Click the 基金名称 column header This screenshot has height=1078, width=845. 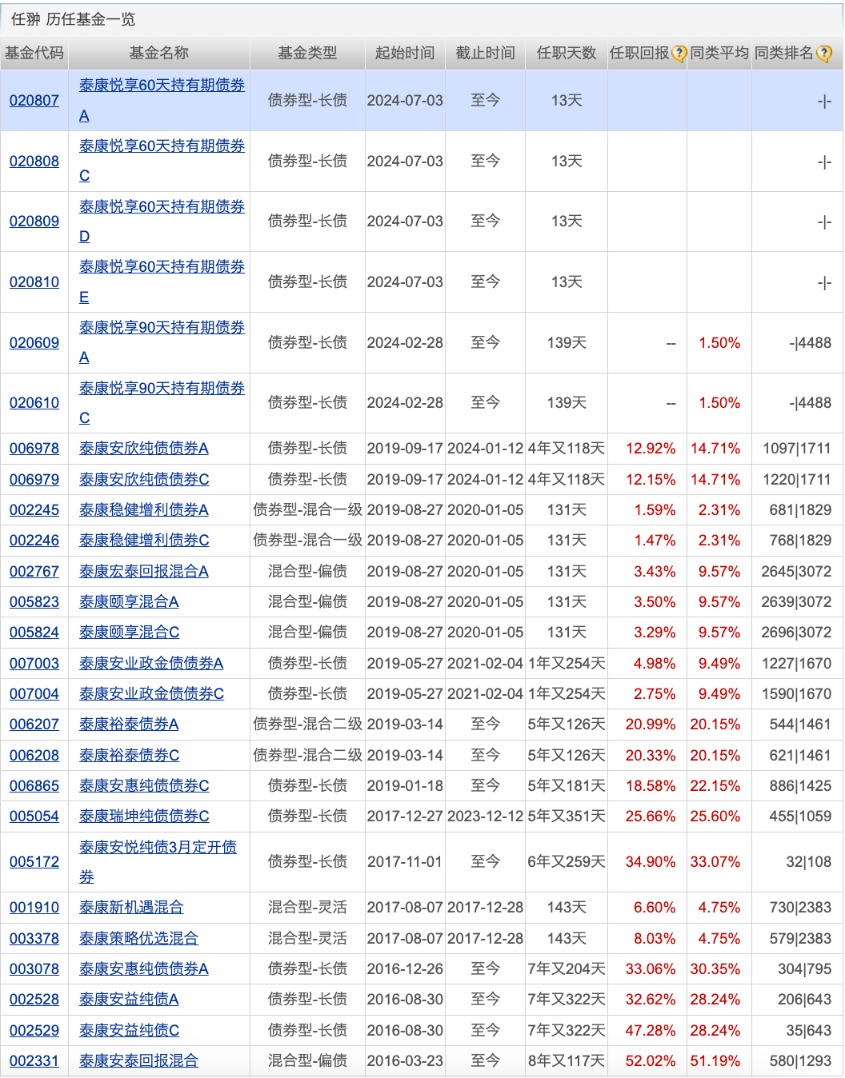[x=159, y=53]
